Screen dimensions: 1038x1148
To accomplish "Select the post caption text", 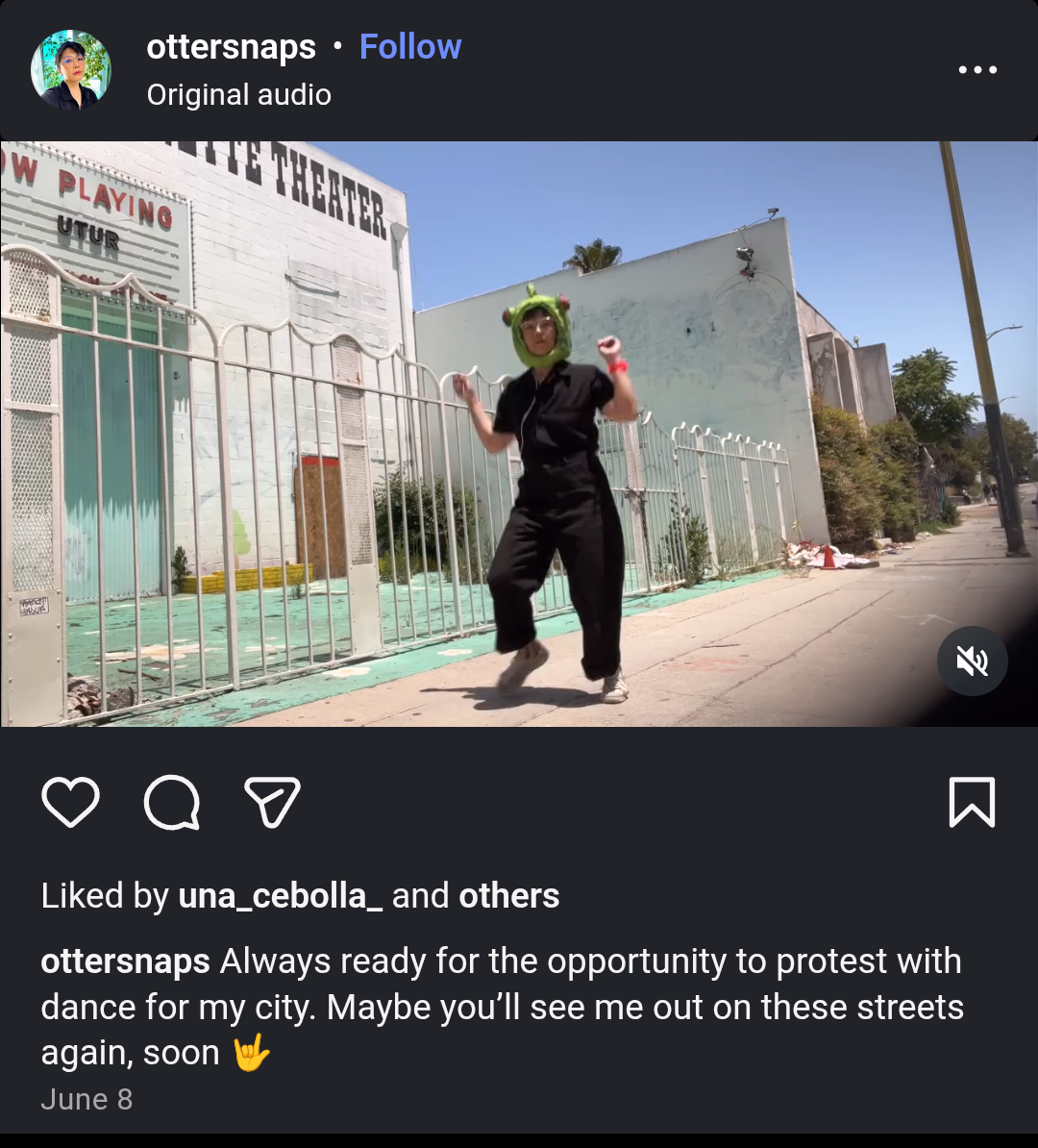I will click(502, 1007).
